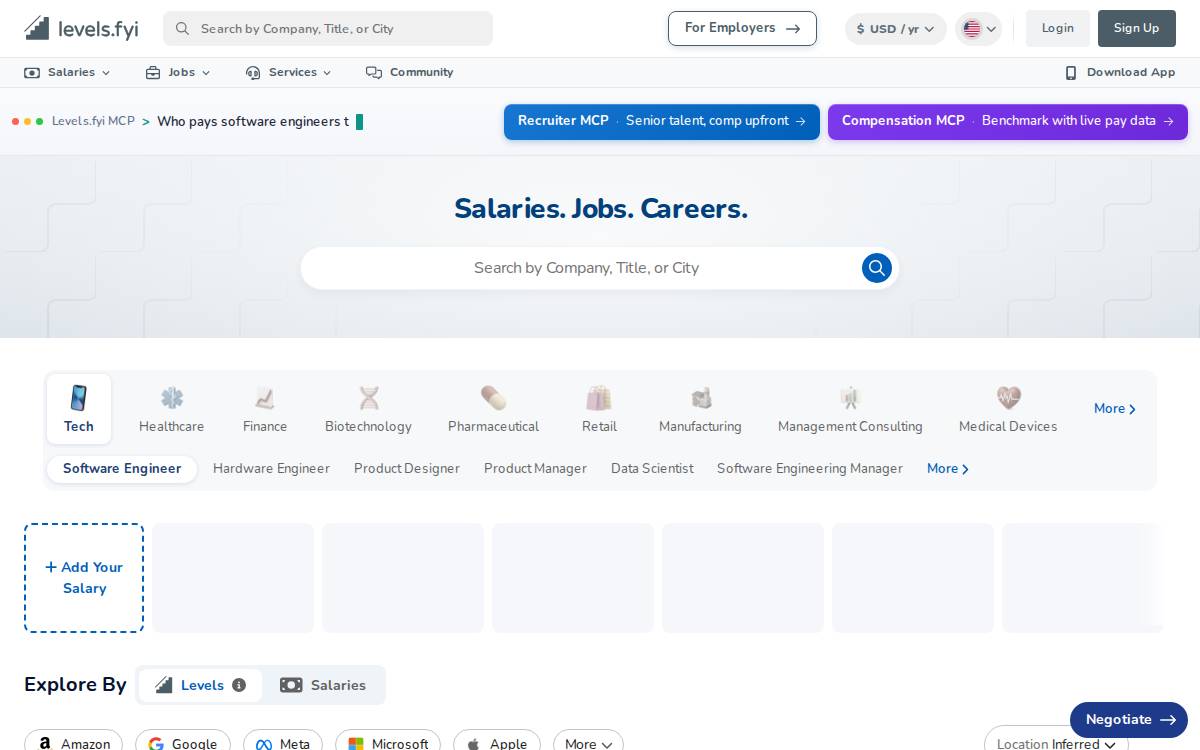The image size is (1200, 750).
Task: Select the Healthcare industry icon
Action: (171, 409)
